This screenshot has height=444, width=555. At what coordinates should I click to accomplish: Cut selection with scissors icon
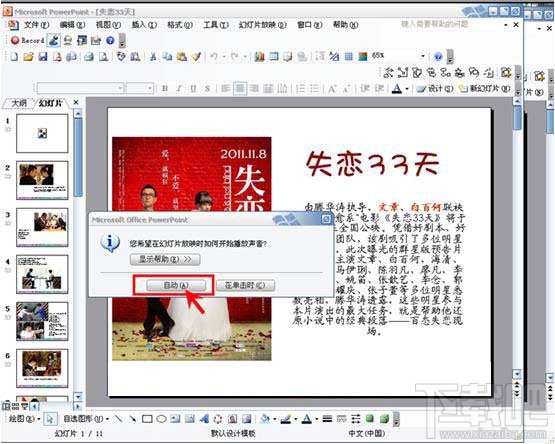tap(153, 56)
